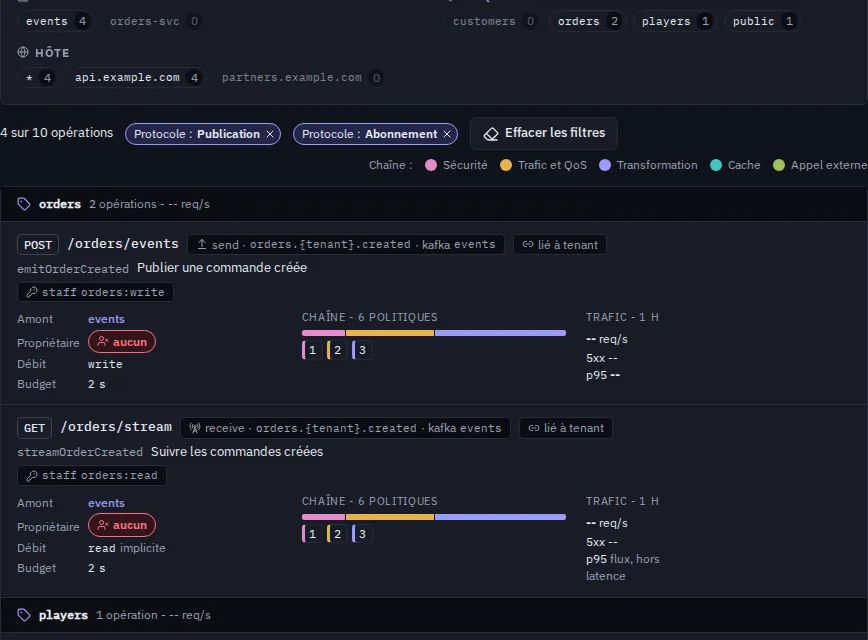868x640 pixels.
Task: Toggle the orders-svc 0 filter chip
Action: (x=154, y=21)
